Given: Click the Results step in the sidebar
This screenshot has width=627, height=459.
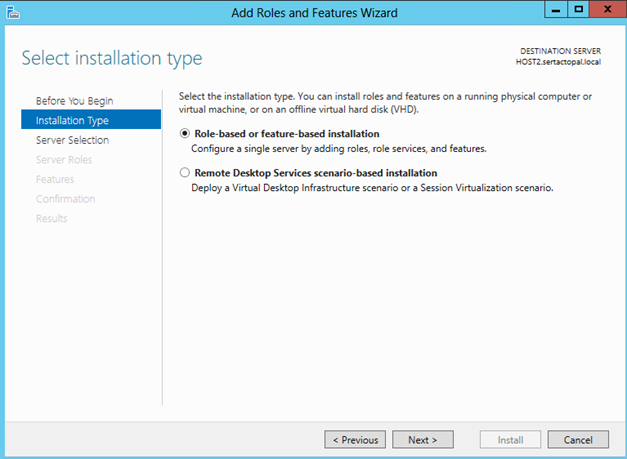Looking at the screenshot, I should click(51, 218).
